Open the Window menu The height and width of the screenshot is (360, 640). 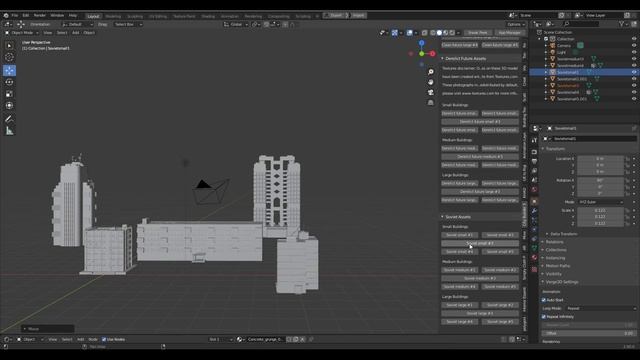point(57,16)
